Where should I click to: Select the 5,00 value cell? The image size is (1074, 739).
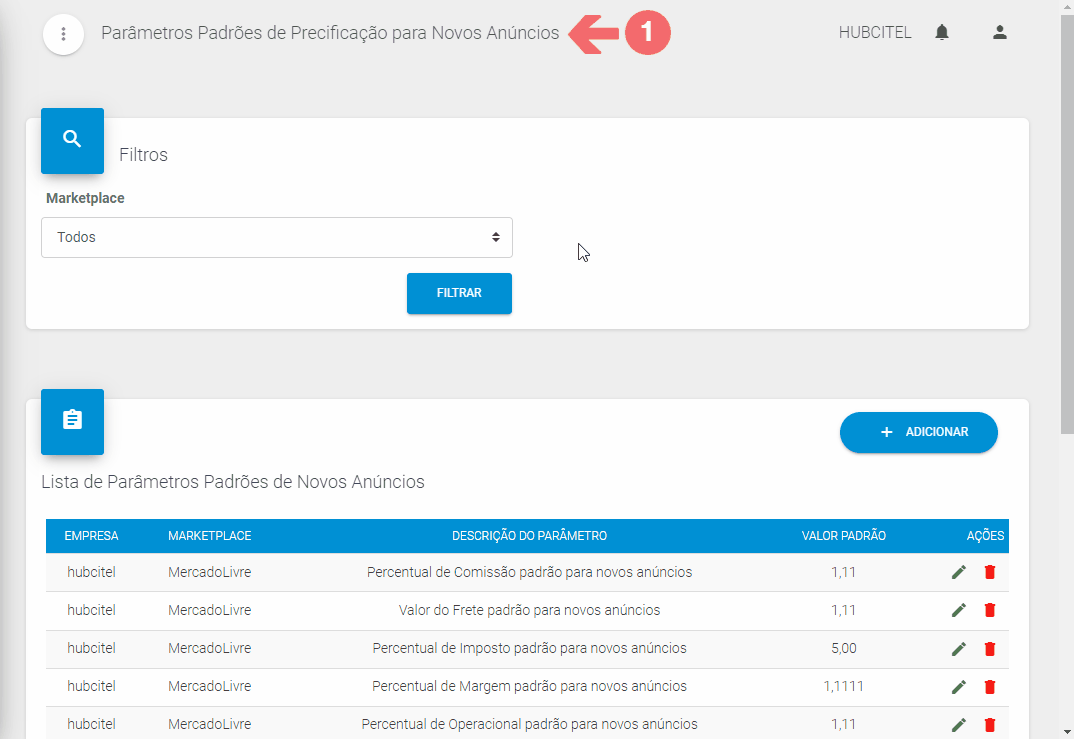tap(844, 648)
